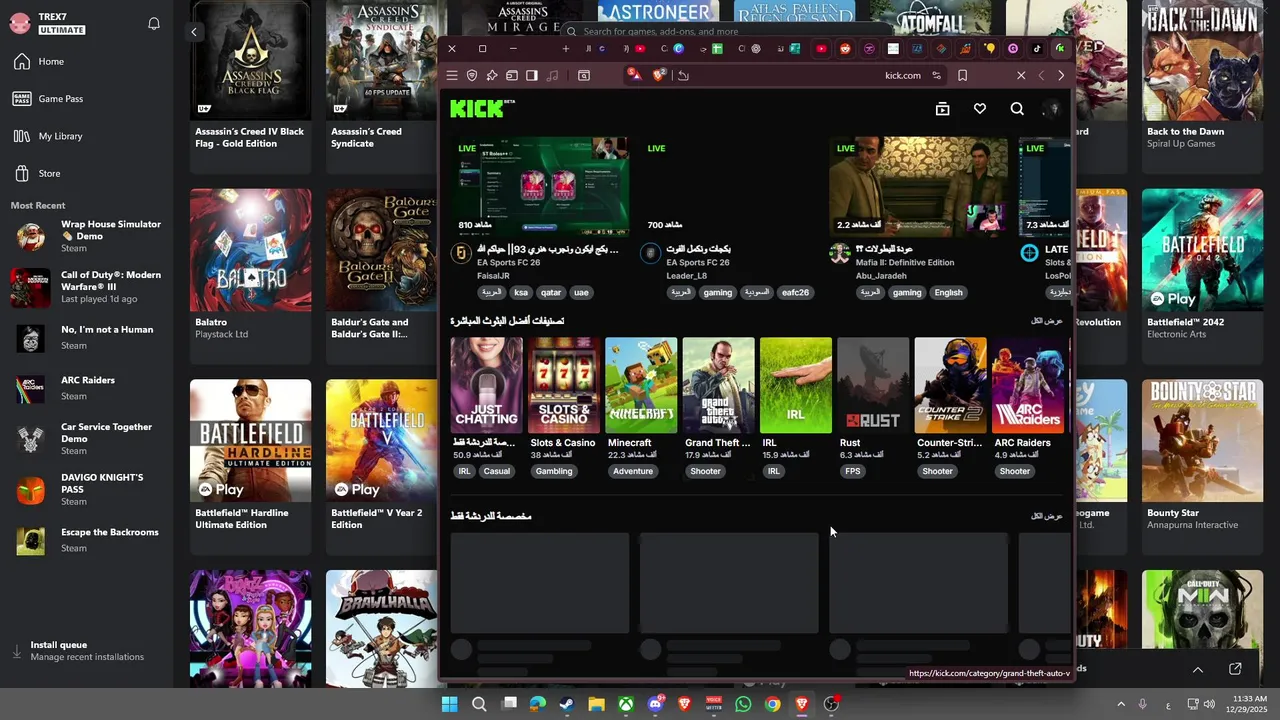Click the ksa tag chip
Image resolution: width=1280 pixels, height=720 pixels.
[521, 292]
